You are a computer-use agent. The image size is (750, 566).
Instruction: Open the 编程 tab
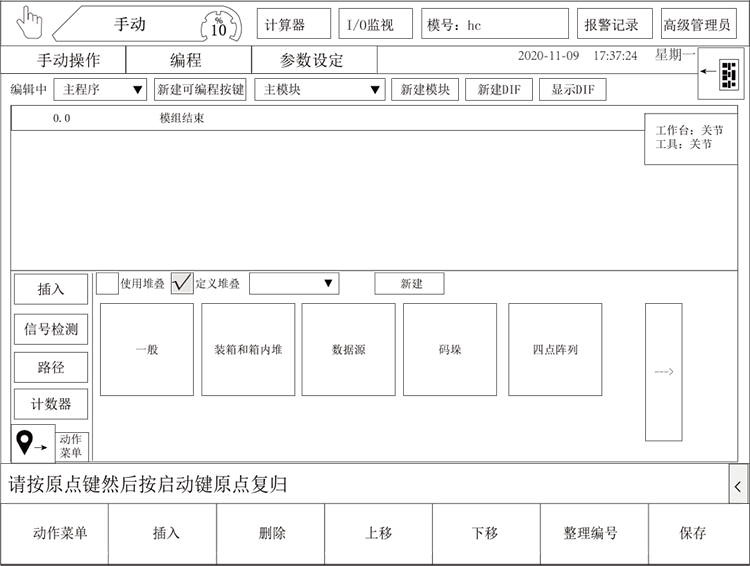tap(185, 60)
